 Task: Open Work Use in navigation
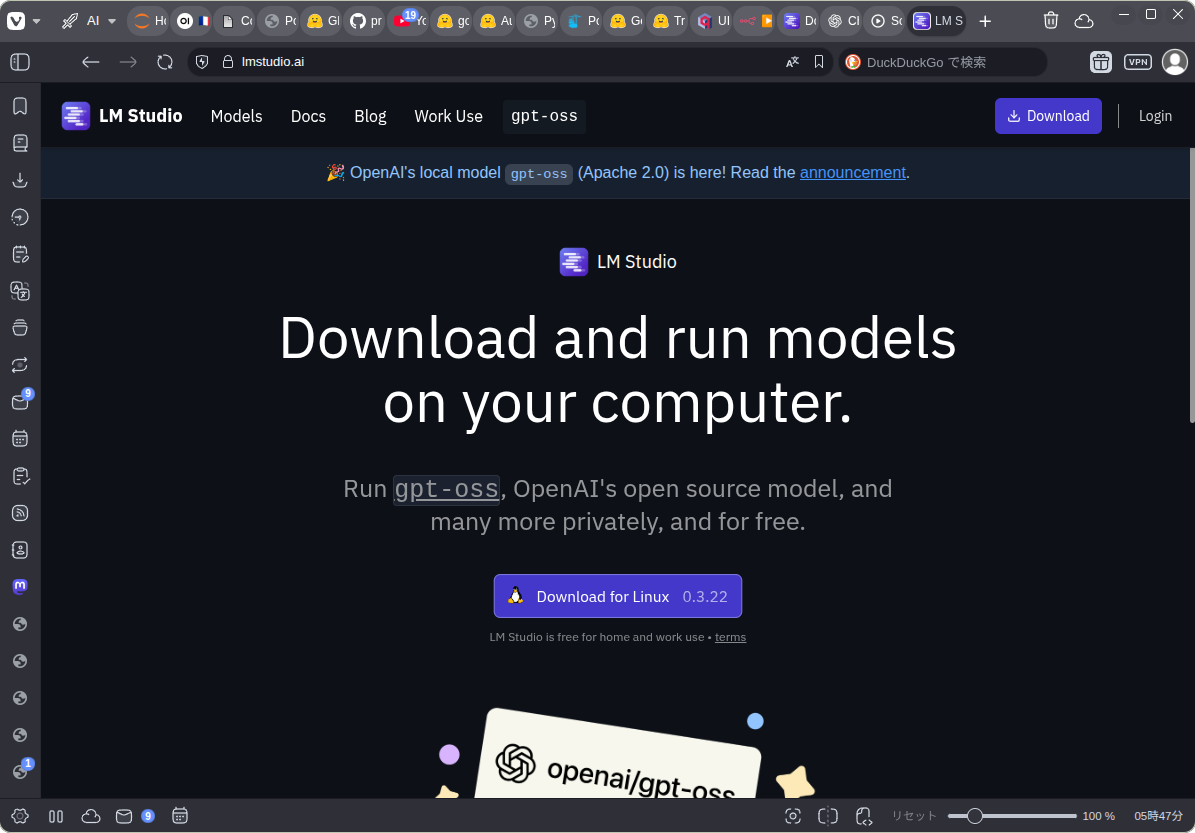448,117
